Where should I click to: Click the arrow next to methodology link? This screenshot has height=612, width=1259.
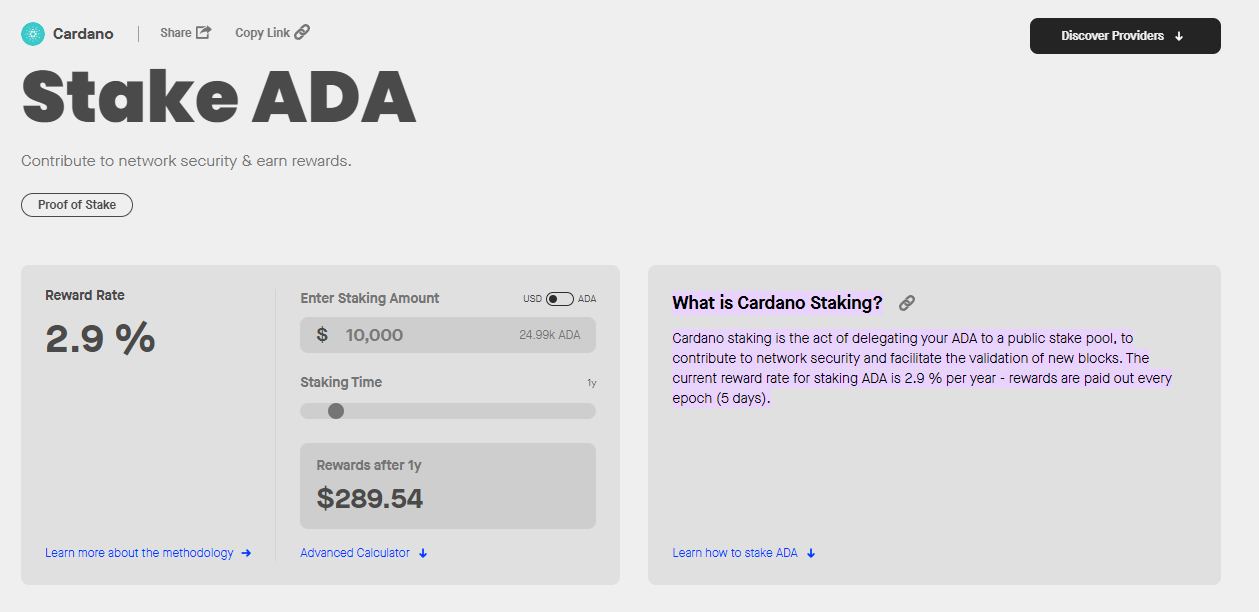tap(246, 553)
